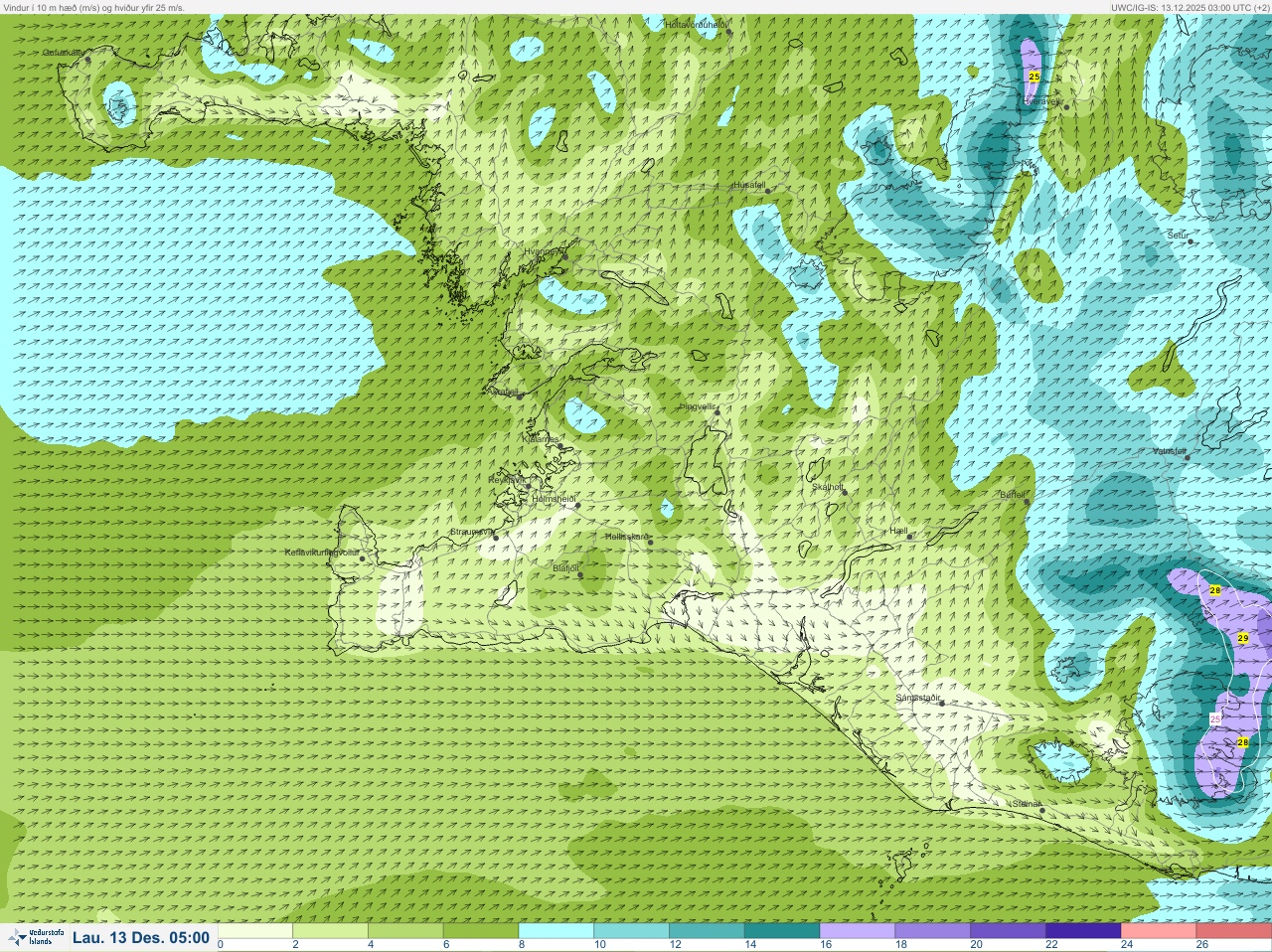Click the Hvanneyri station label

(543, 252)
